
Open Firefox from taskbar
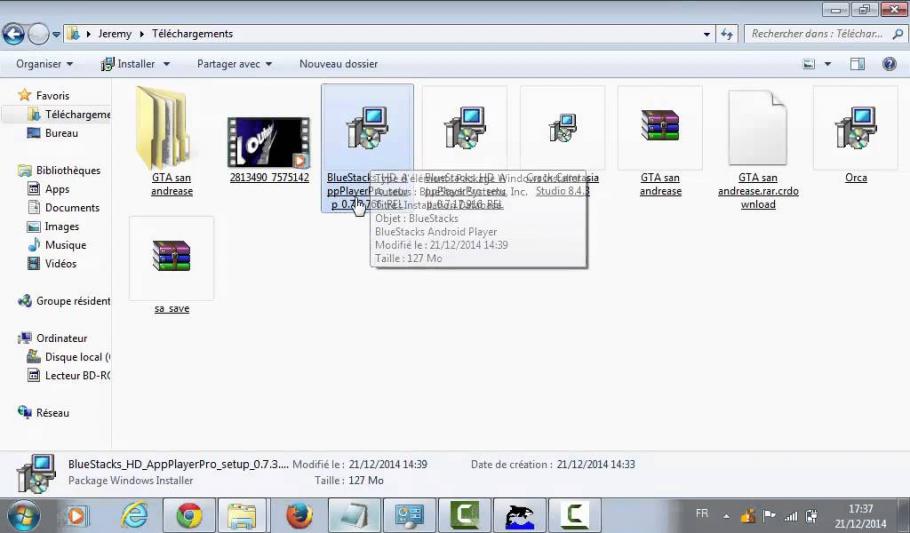coord(299,516)
